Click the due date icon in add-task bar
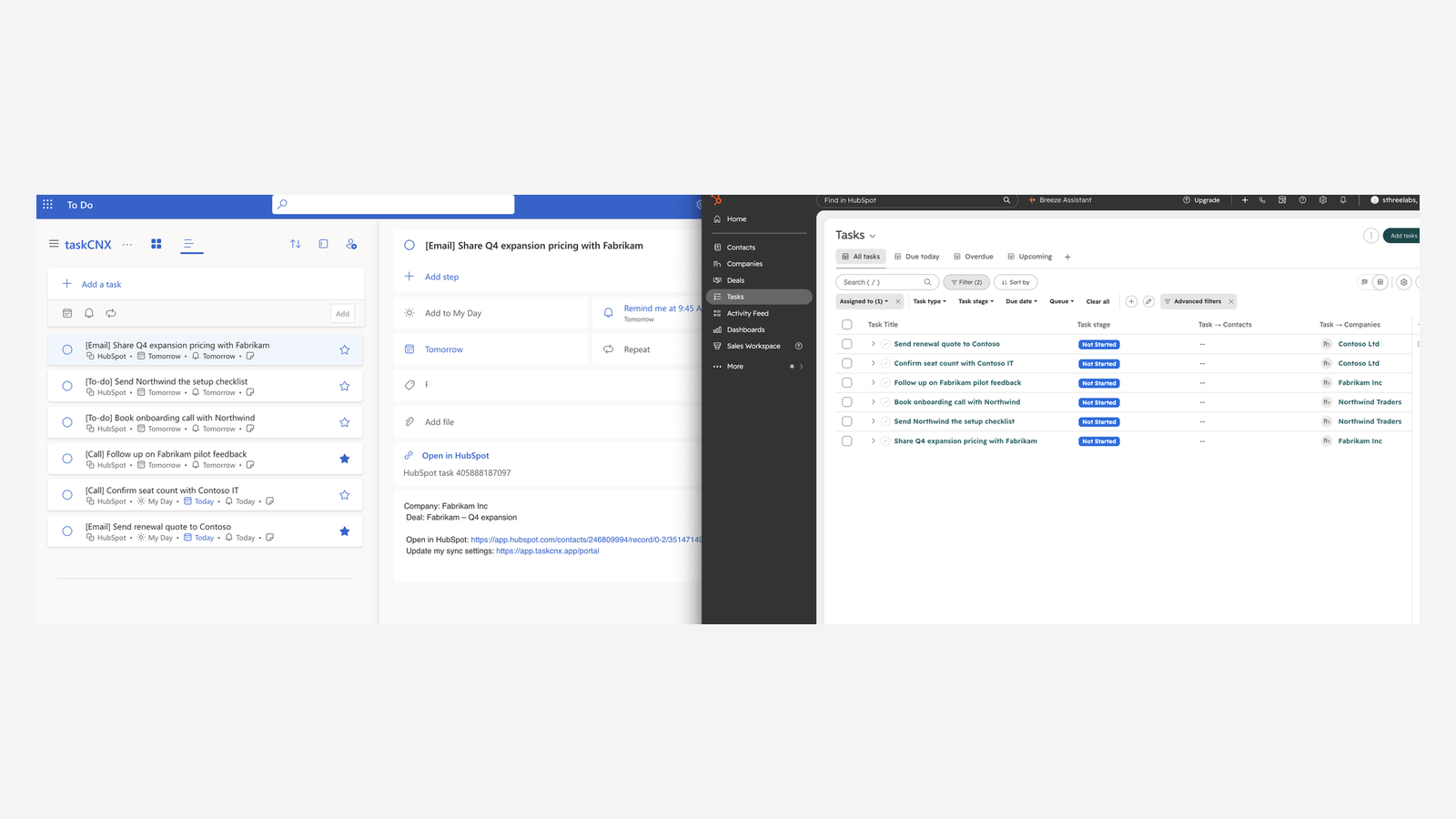Viewport: 1456px width, 819px height. tap(67, 313)
